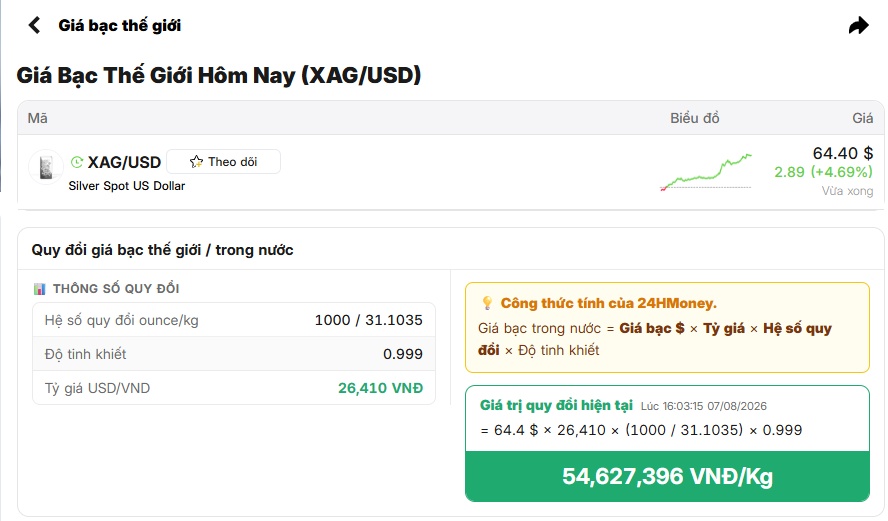The image size is (888, 521).
Task: Click the 64.40 $ price value
Action: pos(842,153)
